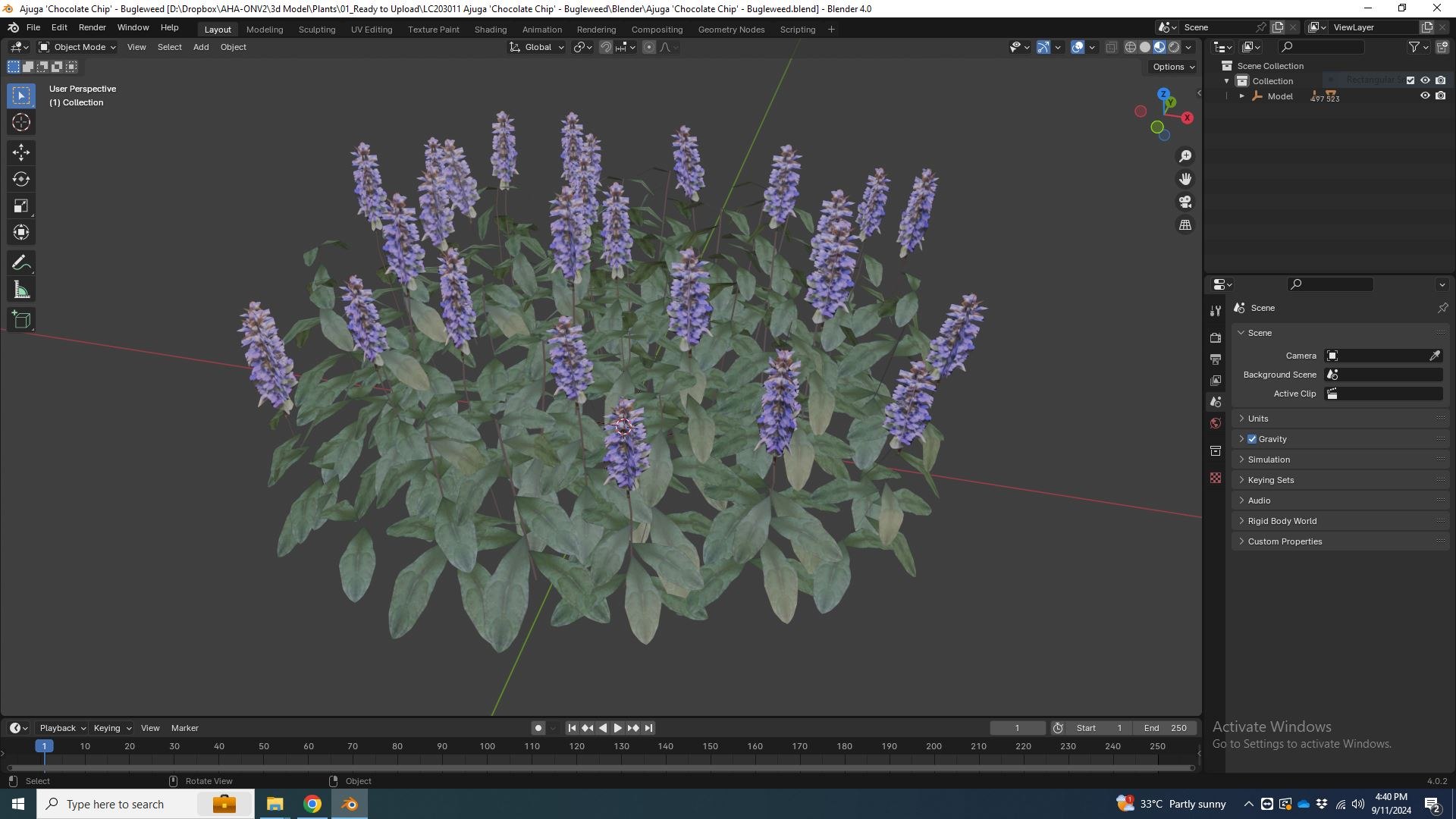Screen dimensions: 1456x819
Task: Select the Measure tool
Action: click(x=21, y=290)
